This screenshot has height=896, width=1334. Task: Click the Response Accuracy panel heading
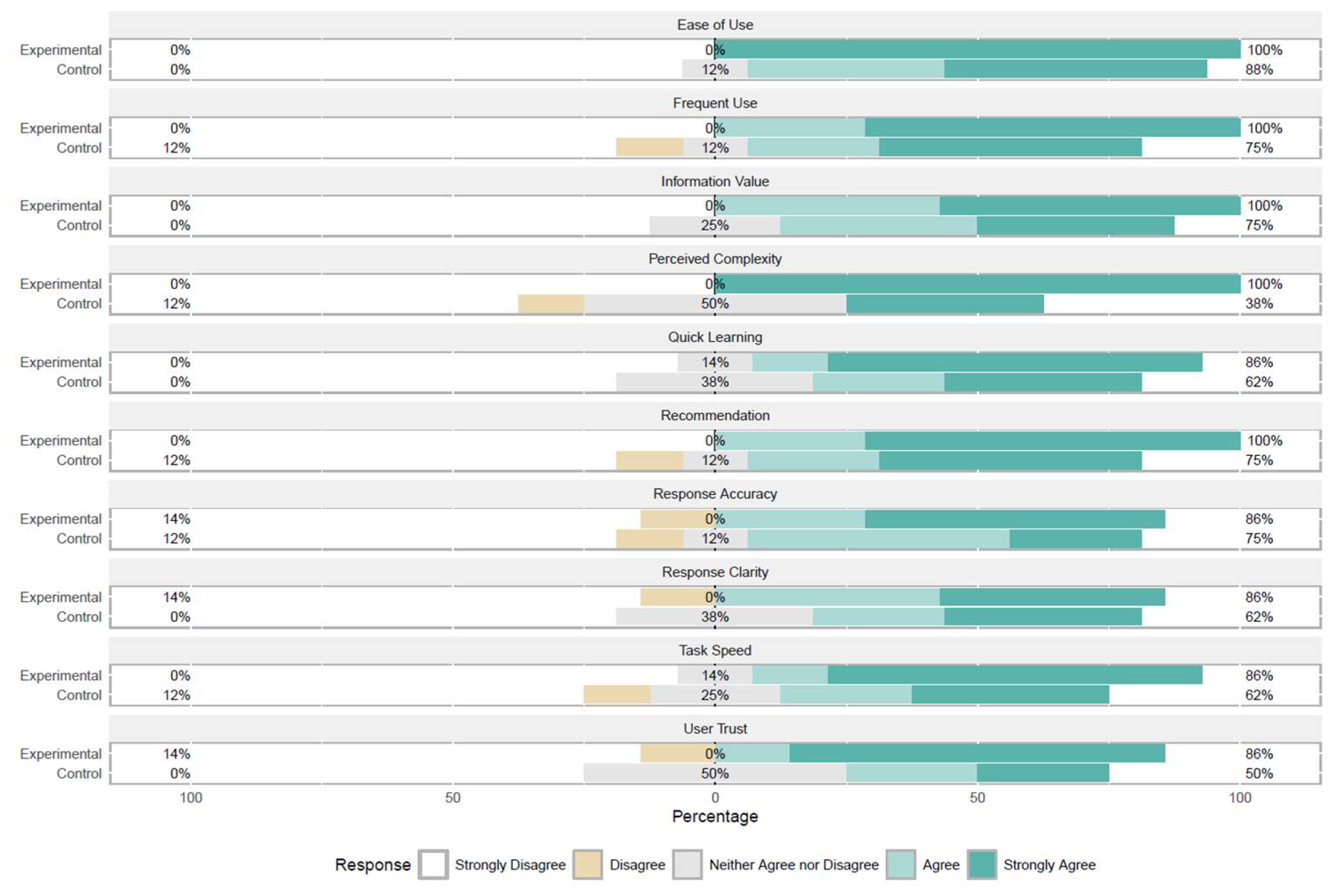[715, 494]
